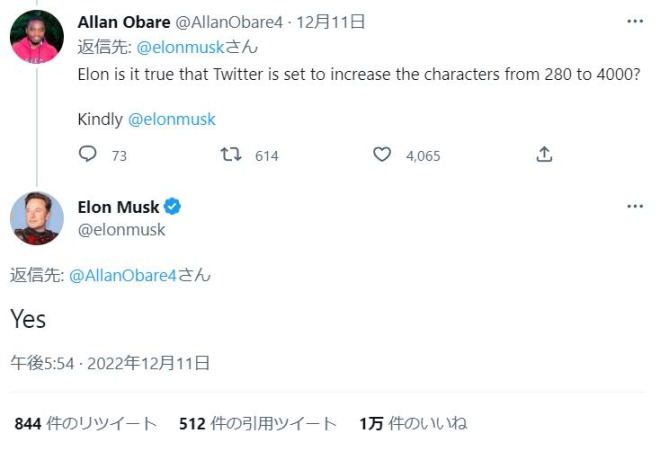
Task: Click the @elonmusk handle under Elon's name
Action: [x=121, y=230]
